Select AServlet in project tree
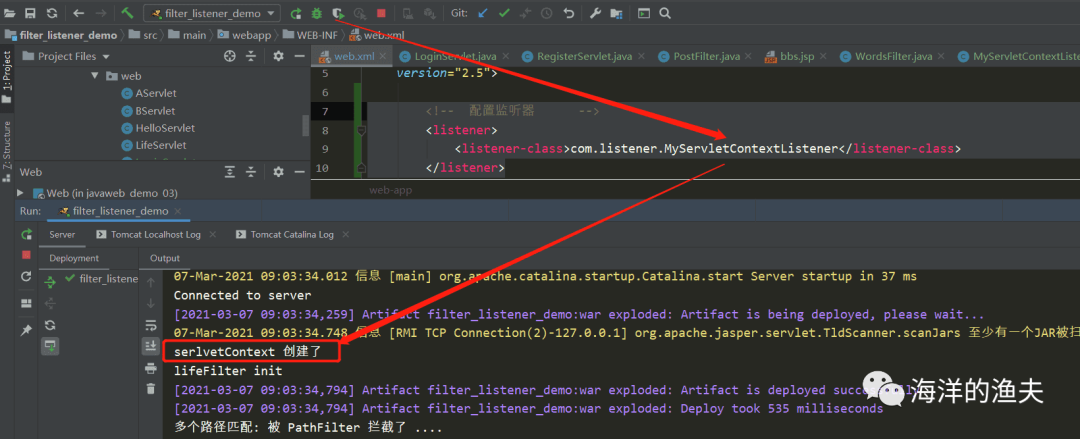This screenshot has height=439, width=1080. point(149,93)
